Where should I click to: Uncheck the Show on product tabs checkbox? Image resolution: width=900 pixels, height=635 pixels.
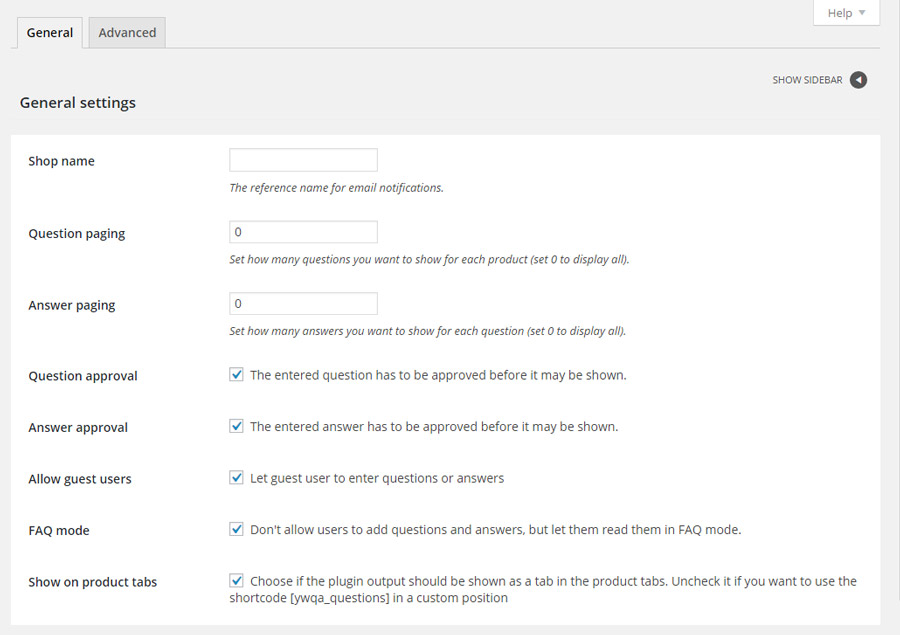coord(237,580)
